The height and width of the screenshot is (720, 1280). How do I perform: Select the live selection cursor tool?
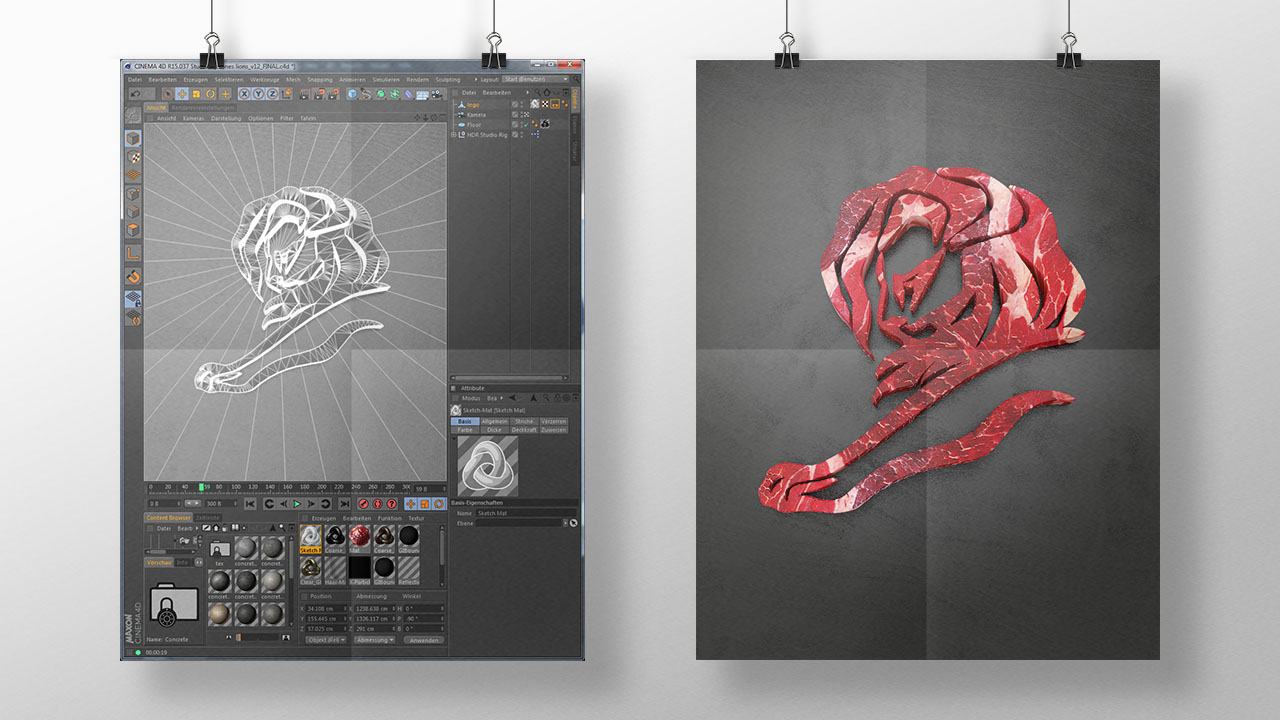coord(168,94)
